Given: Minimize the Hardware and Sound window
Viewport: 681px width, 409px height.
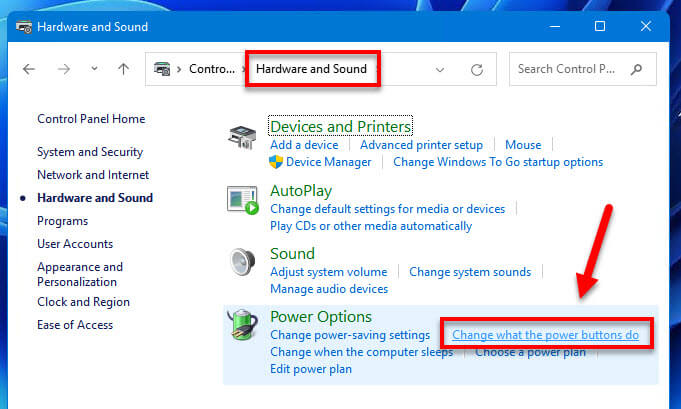Looking at the screenshot, I should tap(555, 26).
